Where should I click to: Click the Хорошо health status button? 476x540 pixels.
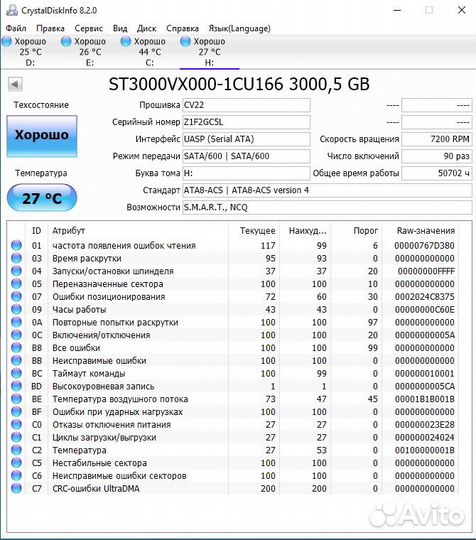[42, 136]
